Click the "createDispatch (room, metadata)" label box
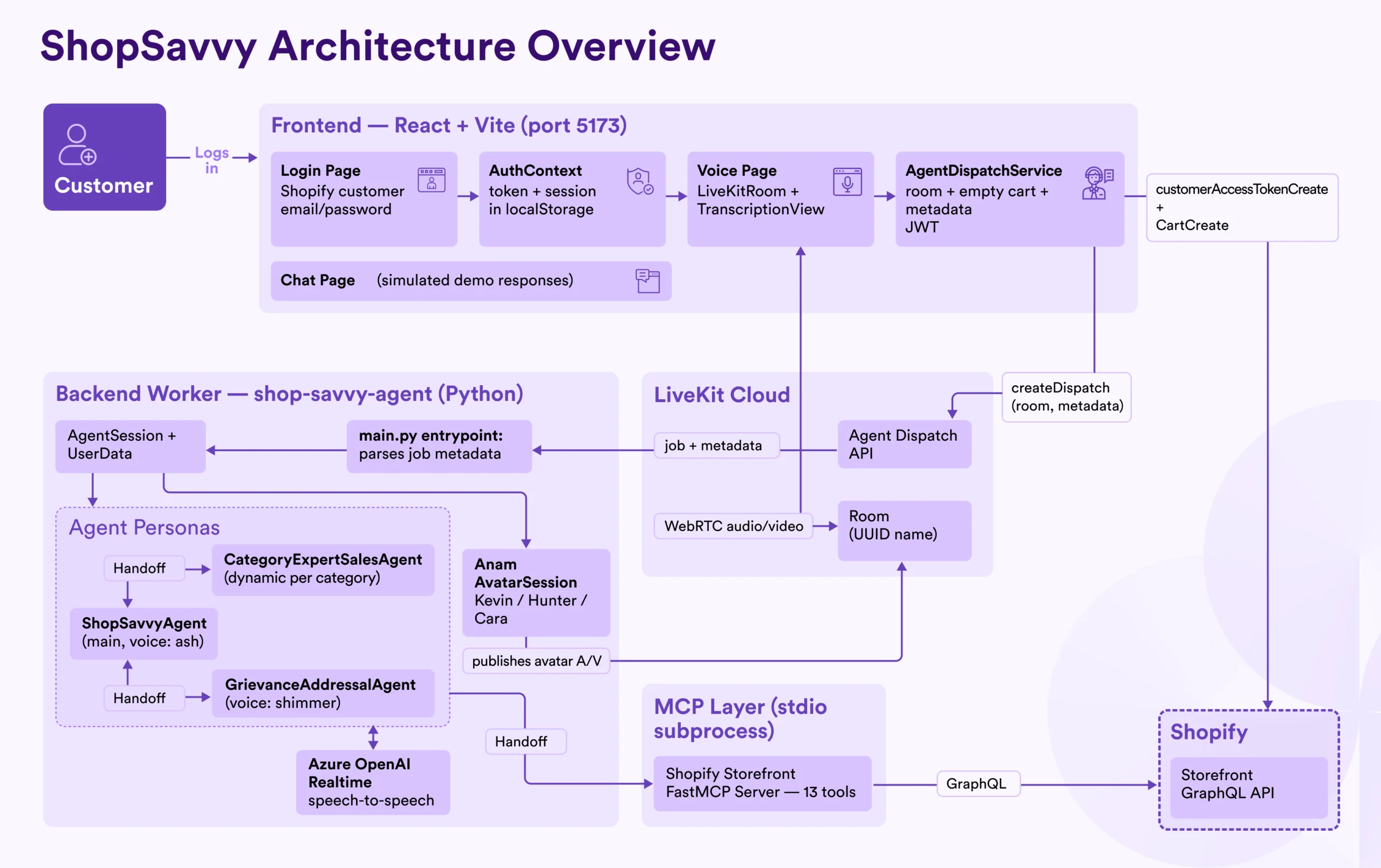 click(x=1066, y=397)
